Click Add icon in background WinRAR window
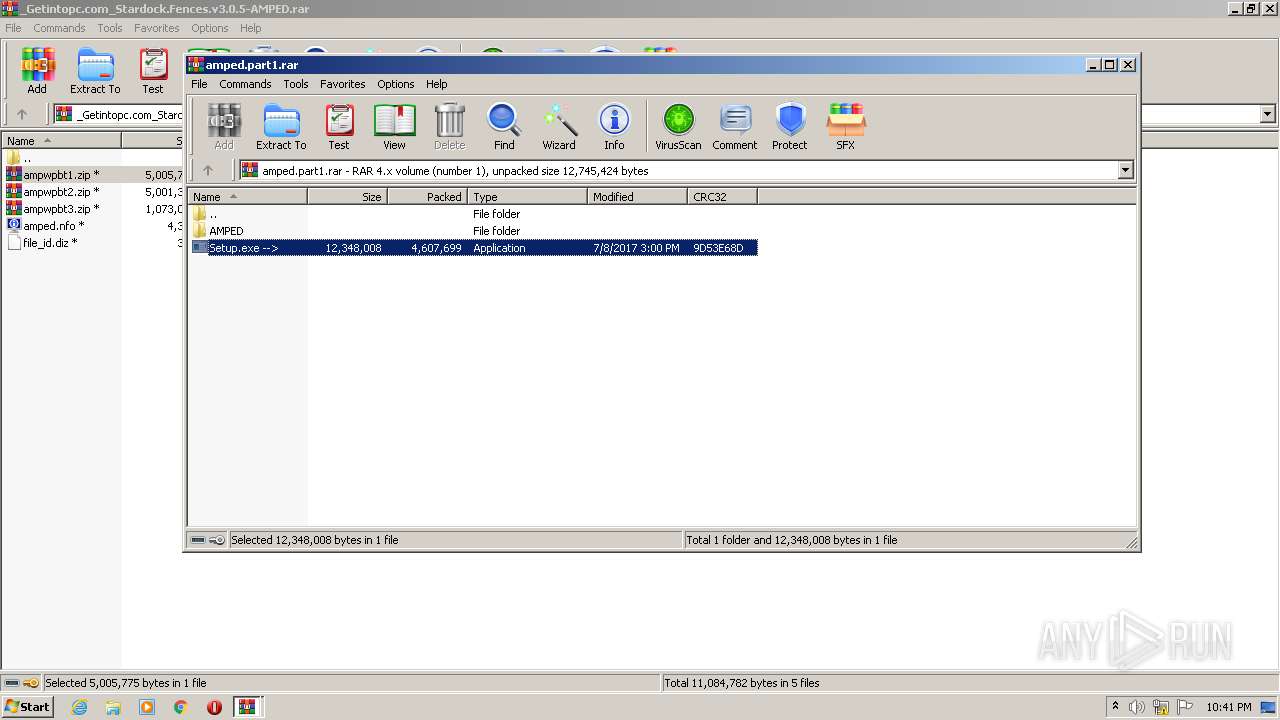The height and width of the screenshot is (720, 1280). 37,71
